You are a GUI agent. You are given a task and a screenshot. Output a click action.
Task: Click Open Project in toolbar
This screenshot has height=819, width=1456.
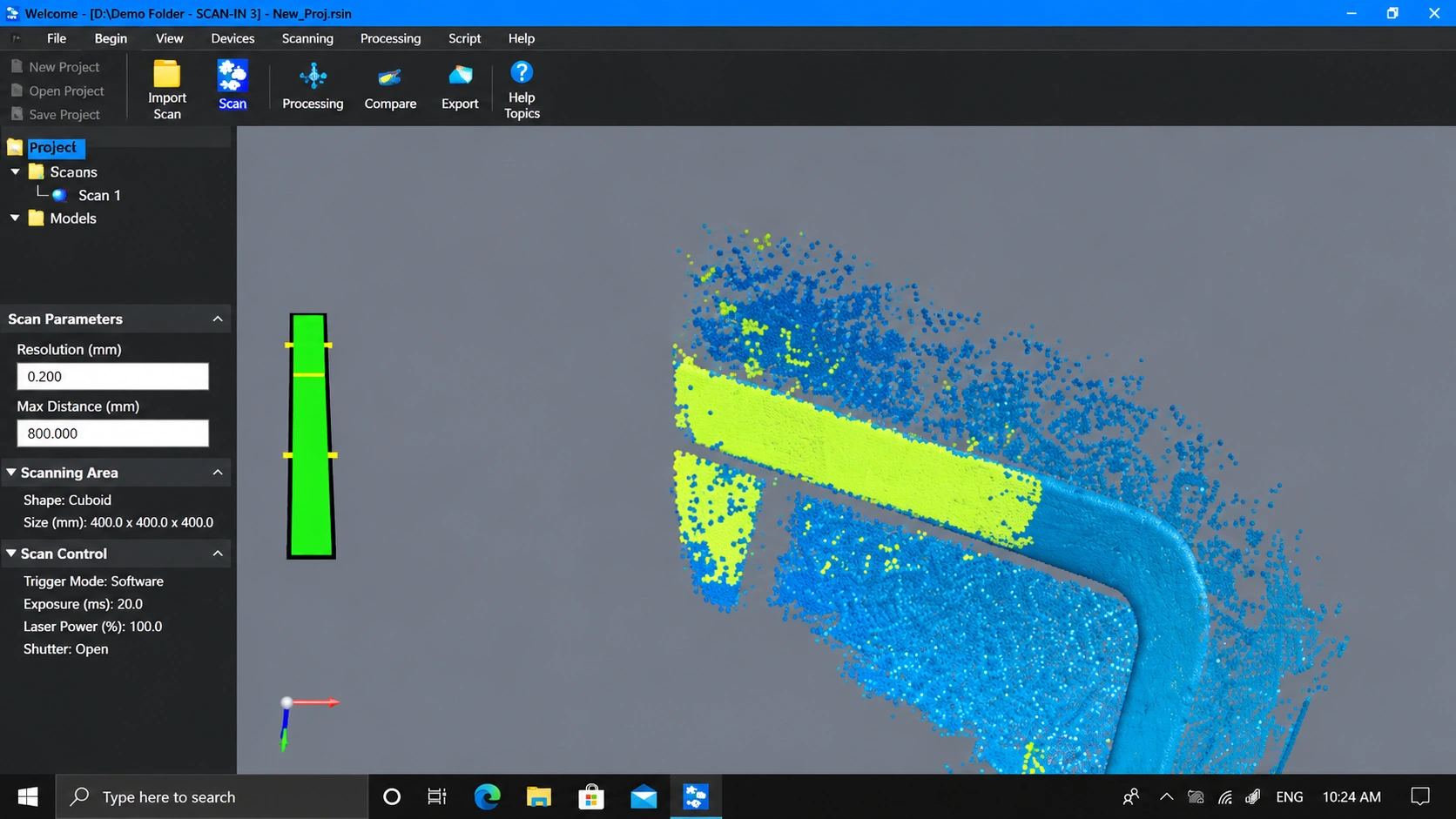click(57, 91)
